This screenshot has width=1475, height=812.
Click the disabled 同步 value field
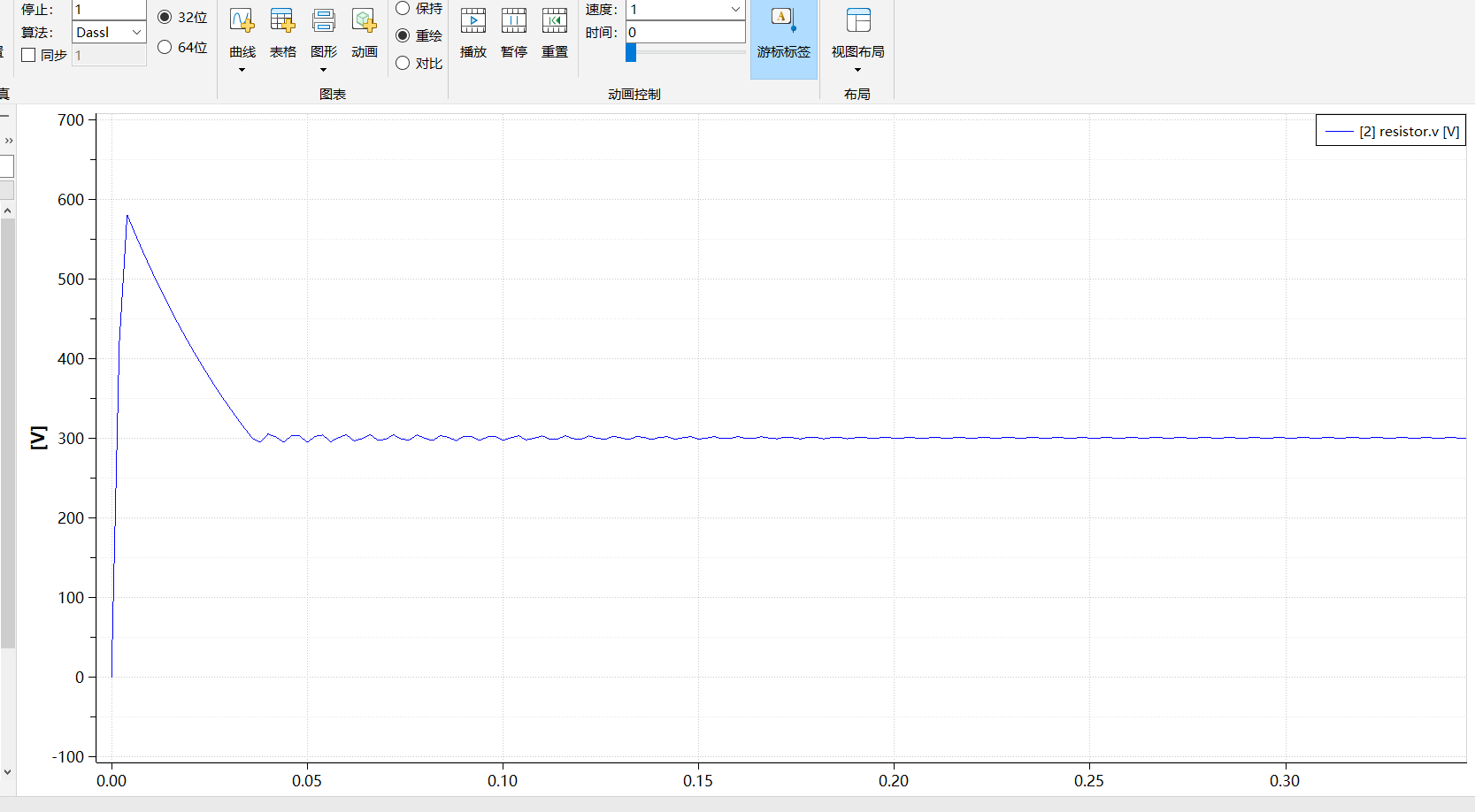pos(109,55)
